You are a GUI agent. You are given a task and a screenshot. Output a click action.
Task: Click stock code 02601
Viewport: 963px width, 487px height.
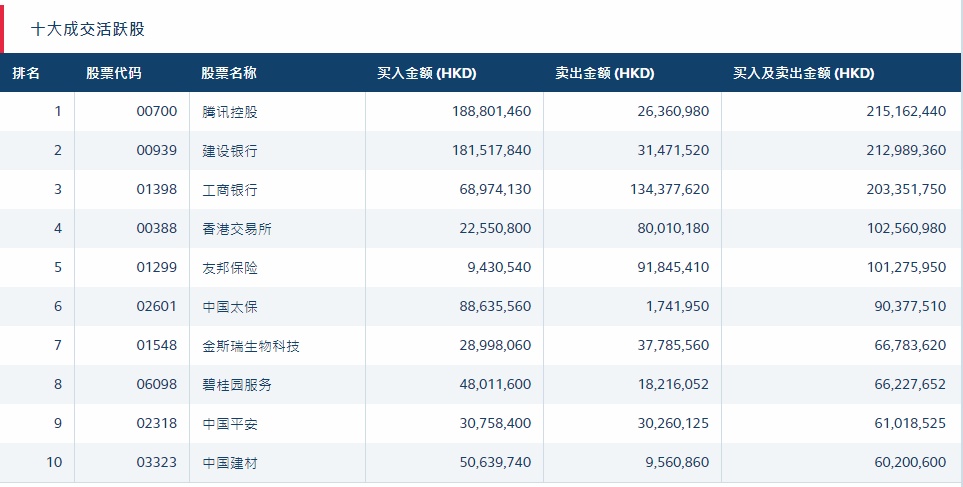(156, 307)
